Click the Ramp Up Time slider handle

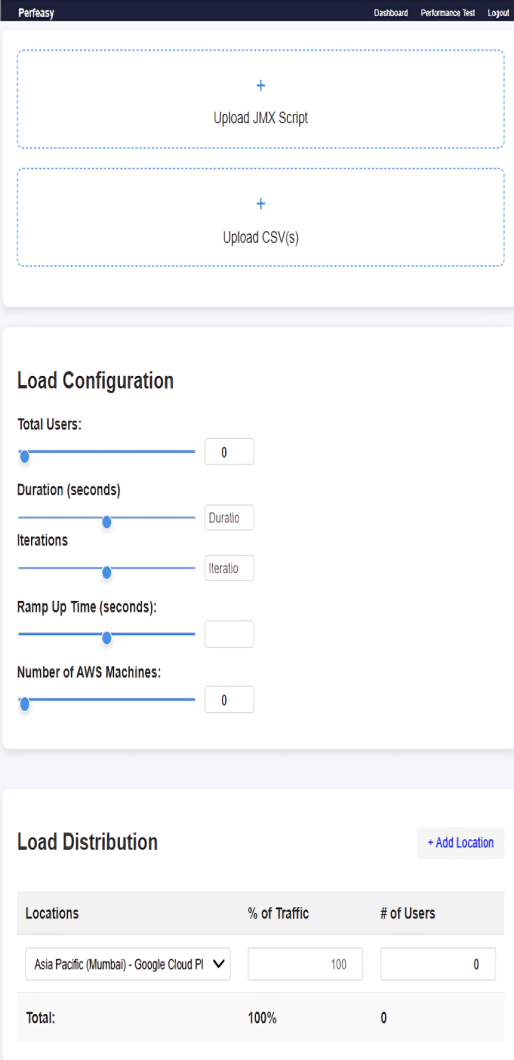coord(106,637)
